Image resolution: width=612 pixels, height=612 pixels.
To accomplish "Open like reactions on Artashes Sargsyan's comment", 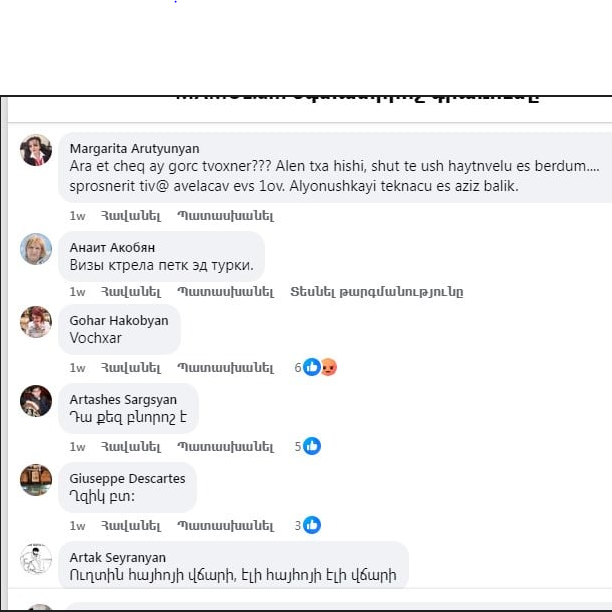I will click(x=312, y=446).
